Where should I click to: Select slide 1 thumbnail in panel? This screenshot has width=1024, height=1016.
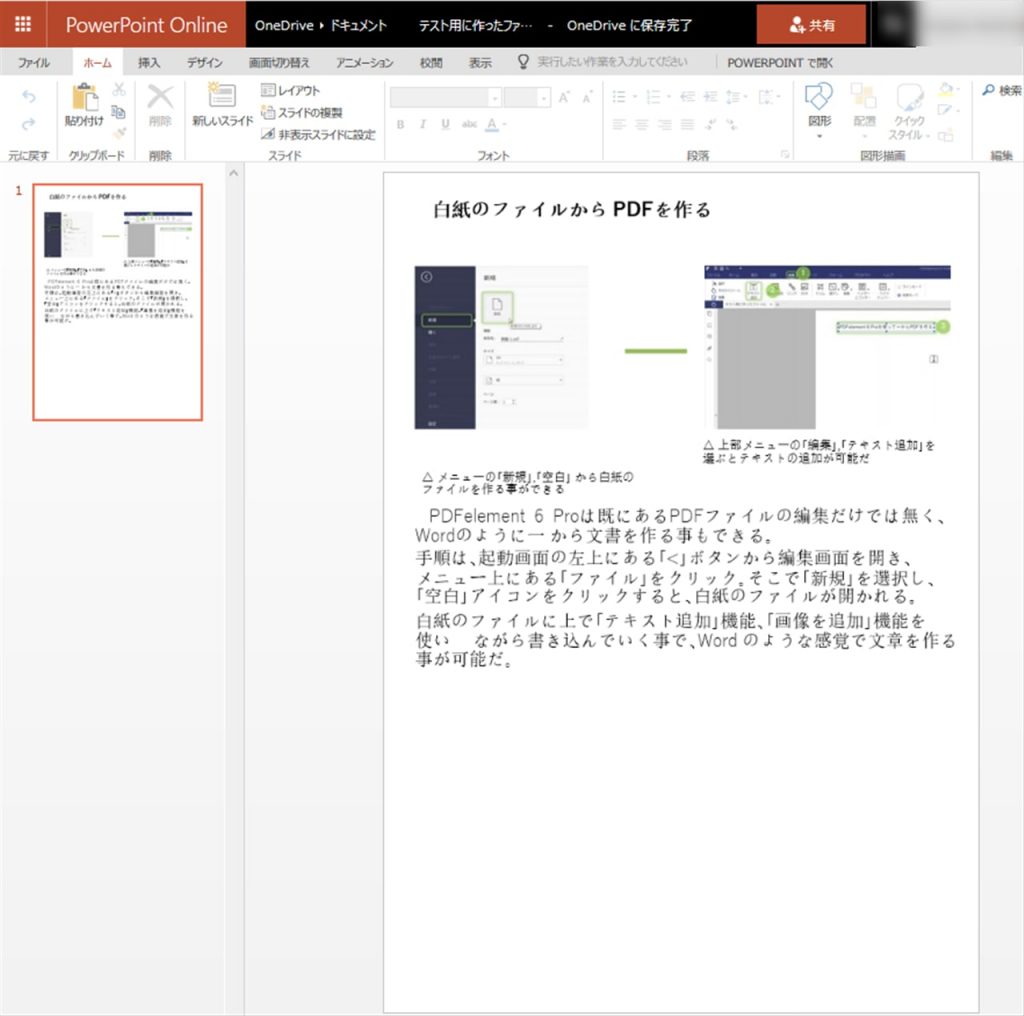tap(117, 301)
